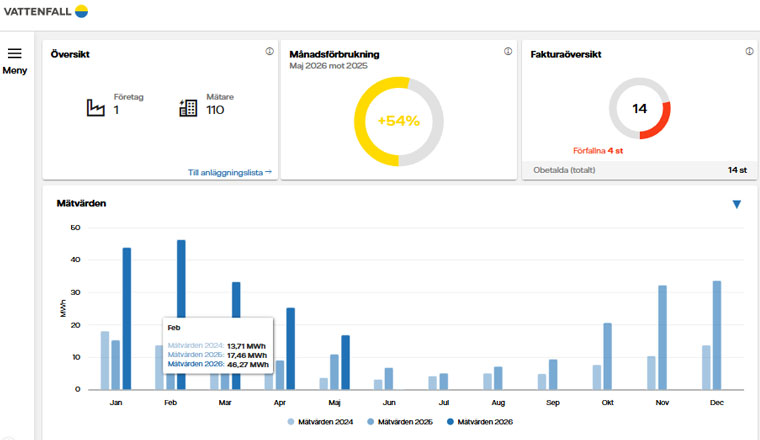Click the invoice donut showing 14
This screenshot has height=440, width=760.
640,109
